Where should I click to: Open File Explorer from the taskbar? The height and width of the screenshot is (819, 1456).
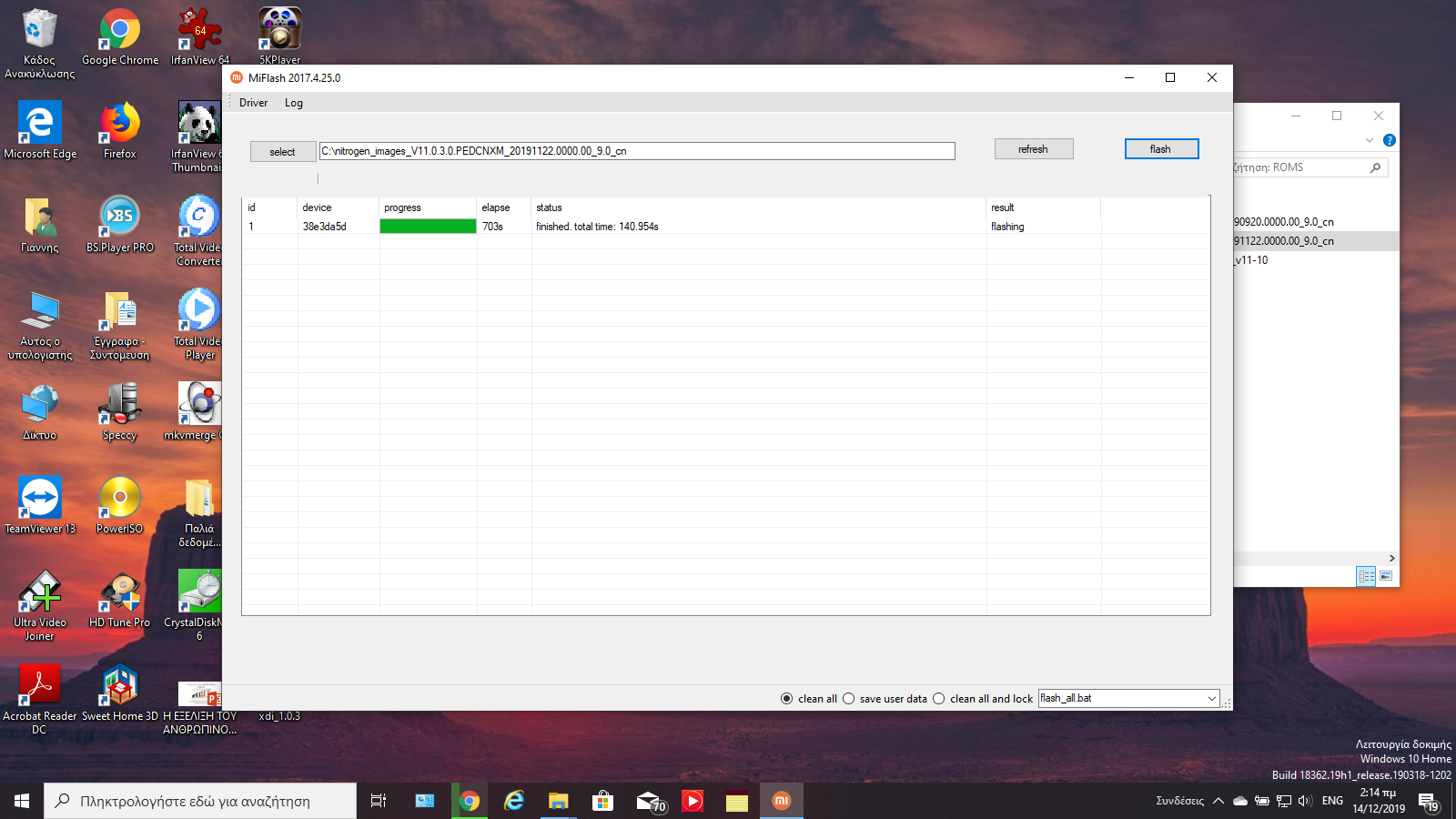[x=558, y=801]
